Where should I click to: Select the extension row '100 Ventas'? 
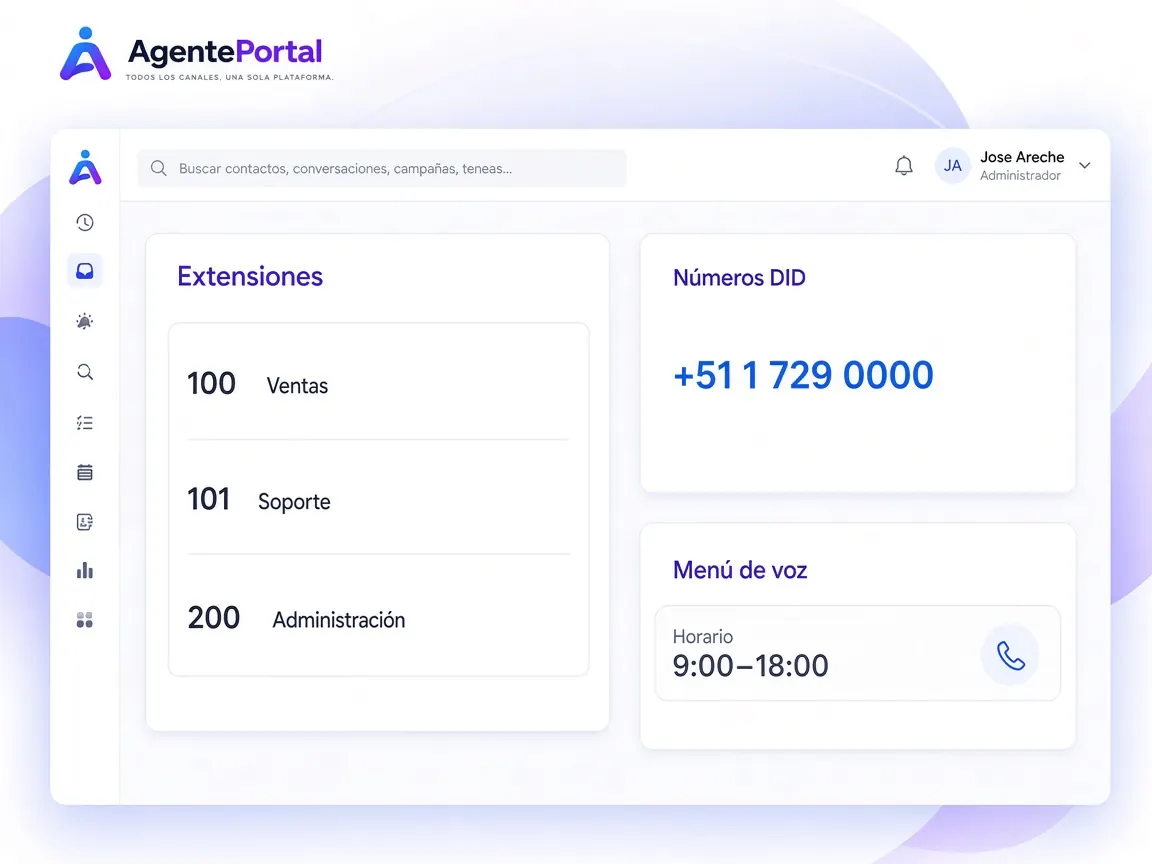pos(378,384)
